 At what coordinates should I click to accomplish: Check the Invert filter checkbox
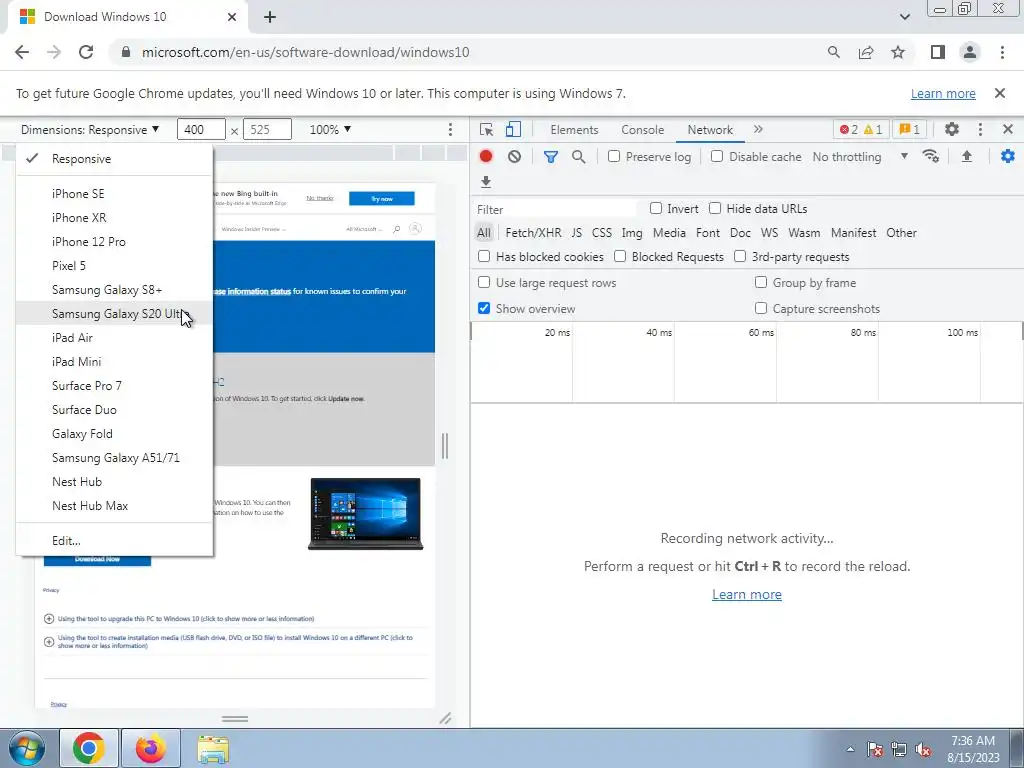[656, 208]
